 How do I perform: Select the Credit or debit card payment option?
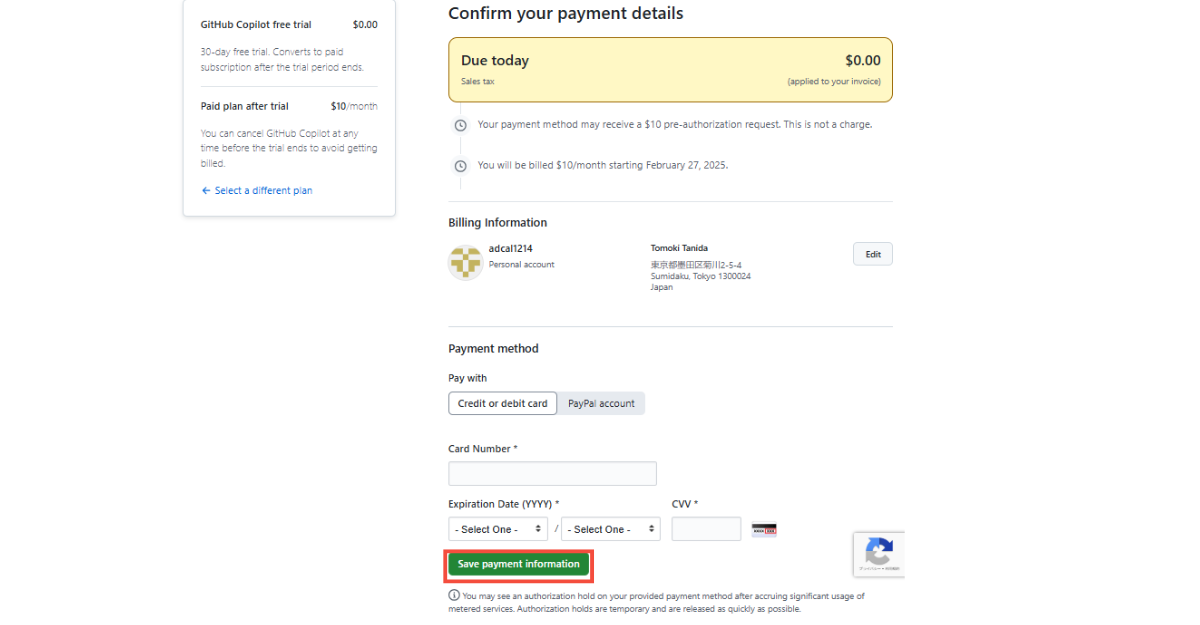coord(502,403)
